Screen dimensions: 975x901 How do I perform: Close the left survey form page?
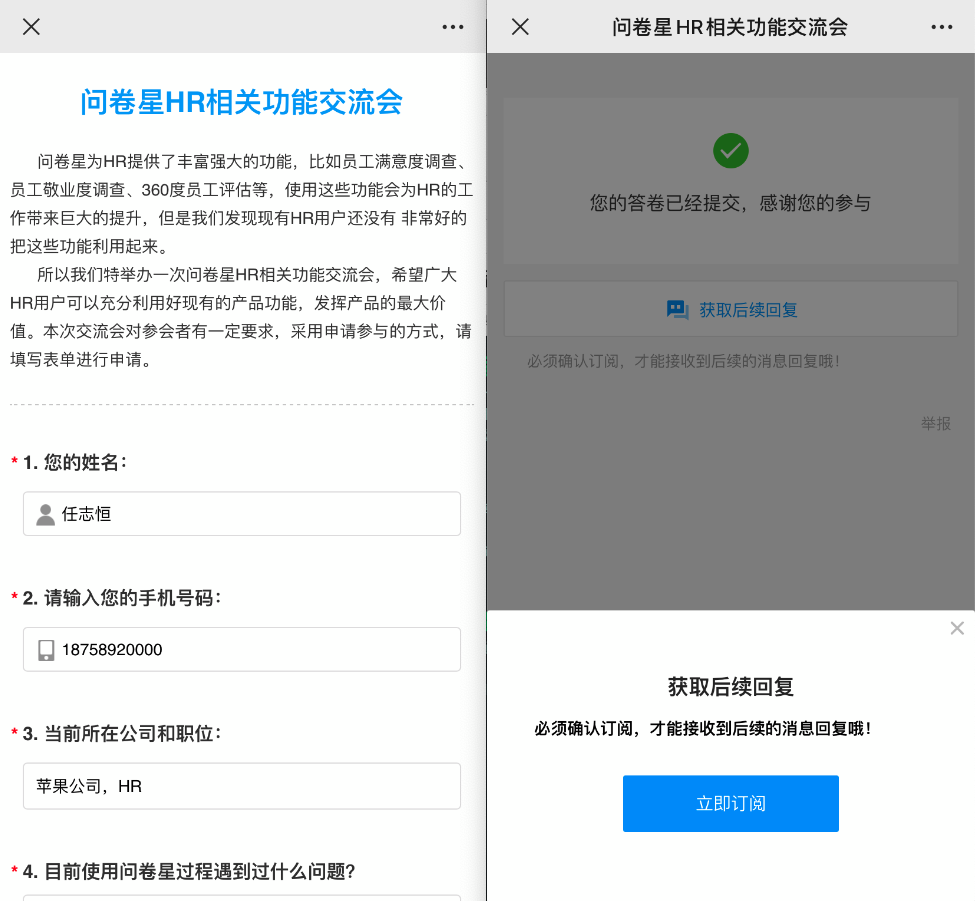pyautogui.click(x=31, y=27)
